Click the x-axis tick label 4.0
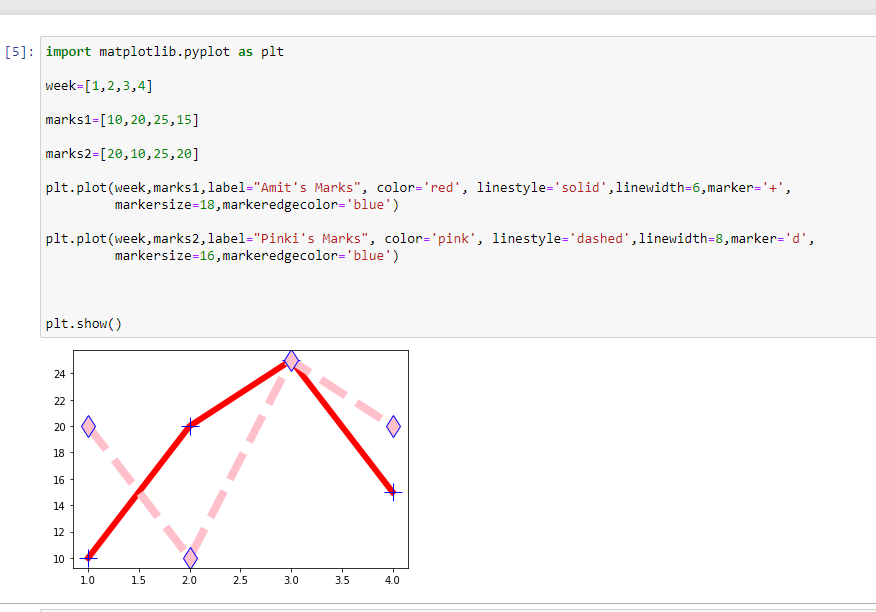The width and height of the screenshot is (876, 612). [x=393, y=580]
